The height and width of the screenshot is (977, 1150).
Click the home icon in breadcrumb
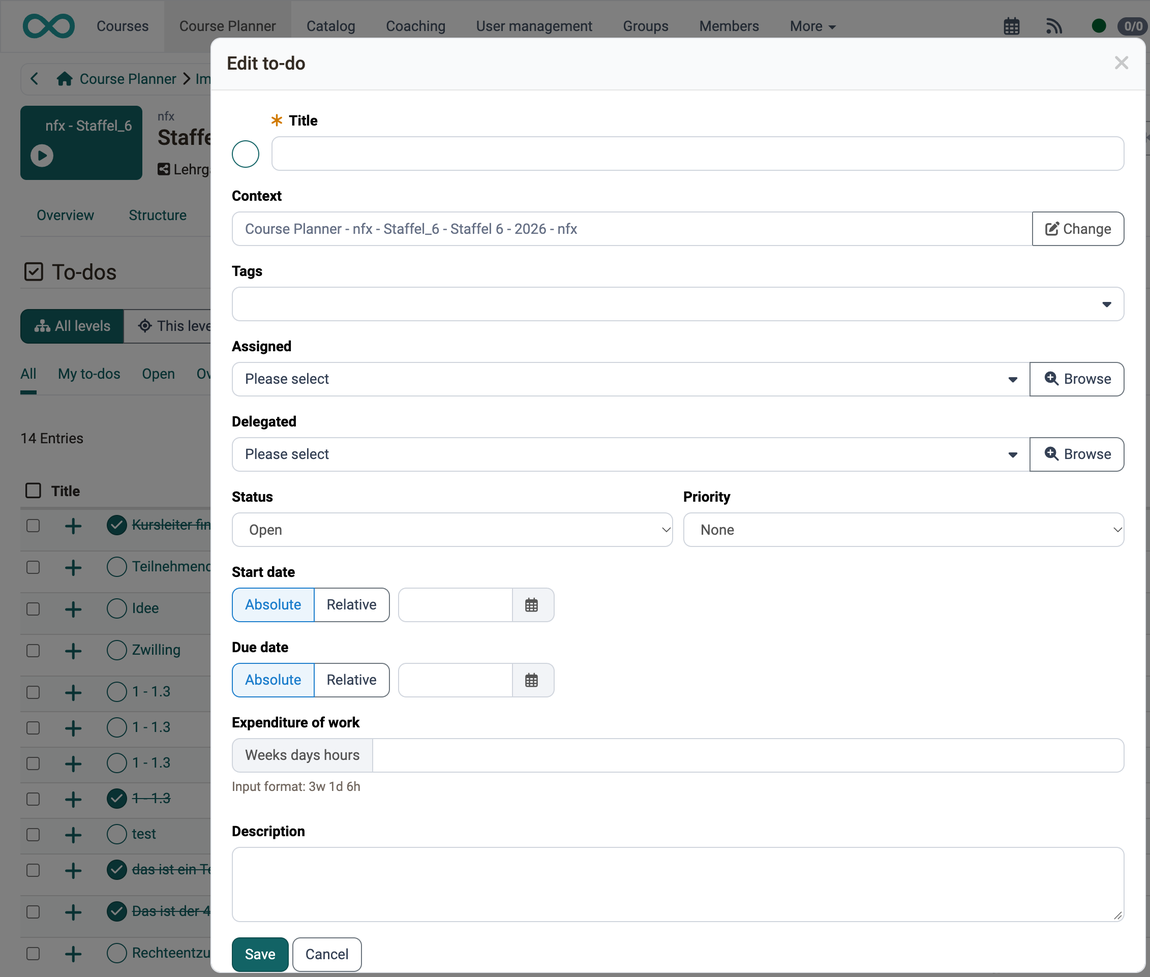[65, 78]
